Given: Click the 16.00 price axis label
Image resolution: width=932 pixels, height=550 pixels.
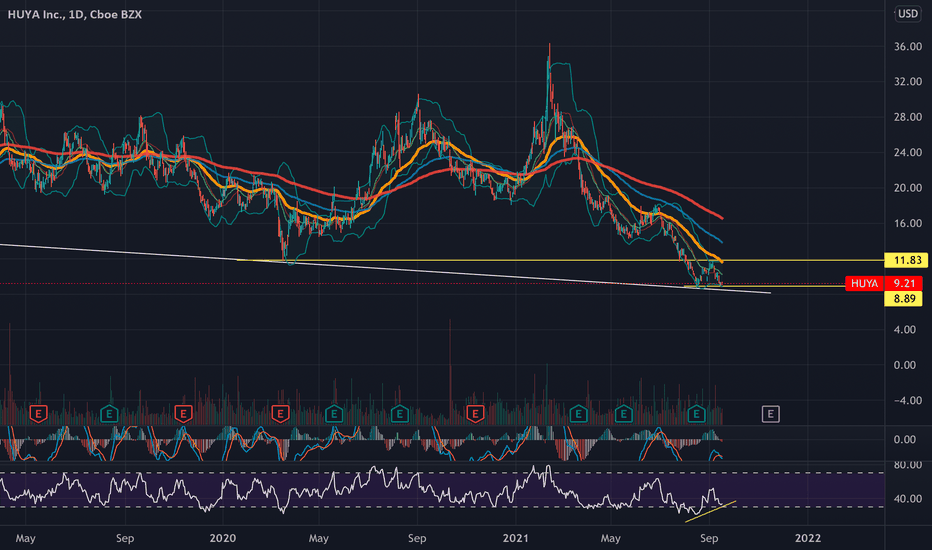Looking at the screenshot, I should click(x=908, y=224).
